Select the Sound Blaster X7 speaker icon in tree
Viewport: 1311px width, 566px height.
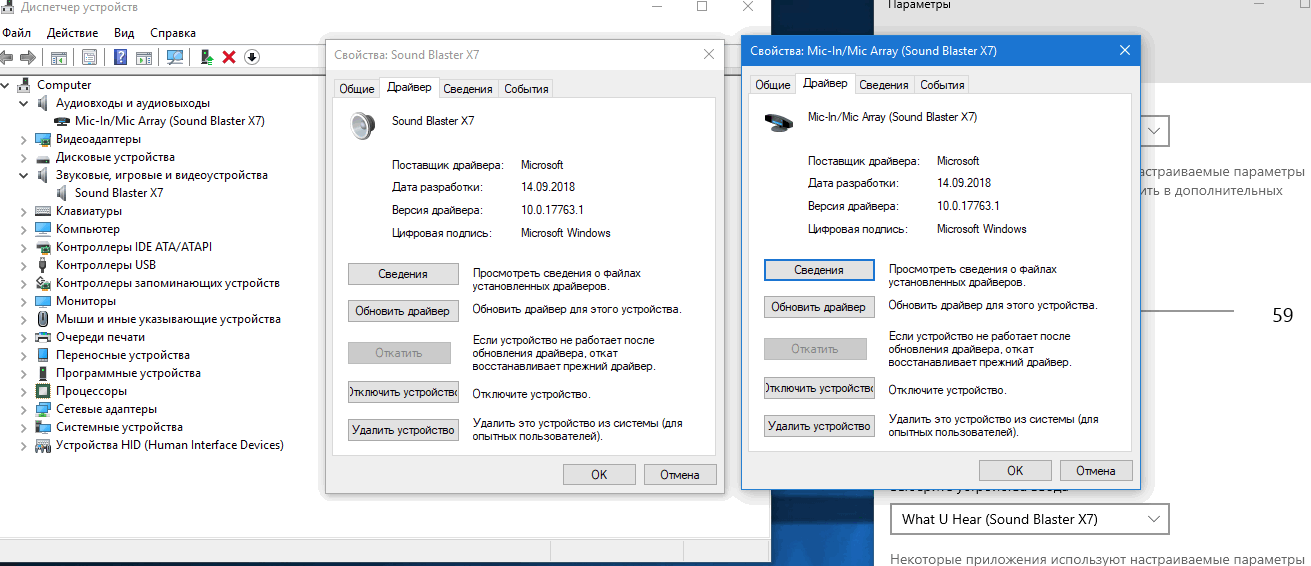coord(64,193)
